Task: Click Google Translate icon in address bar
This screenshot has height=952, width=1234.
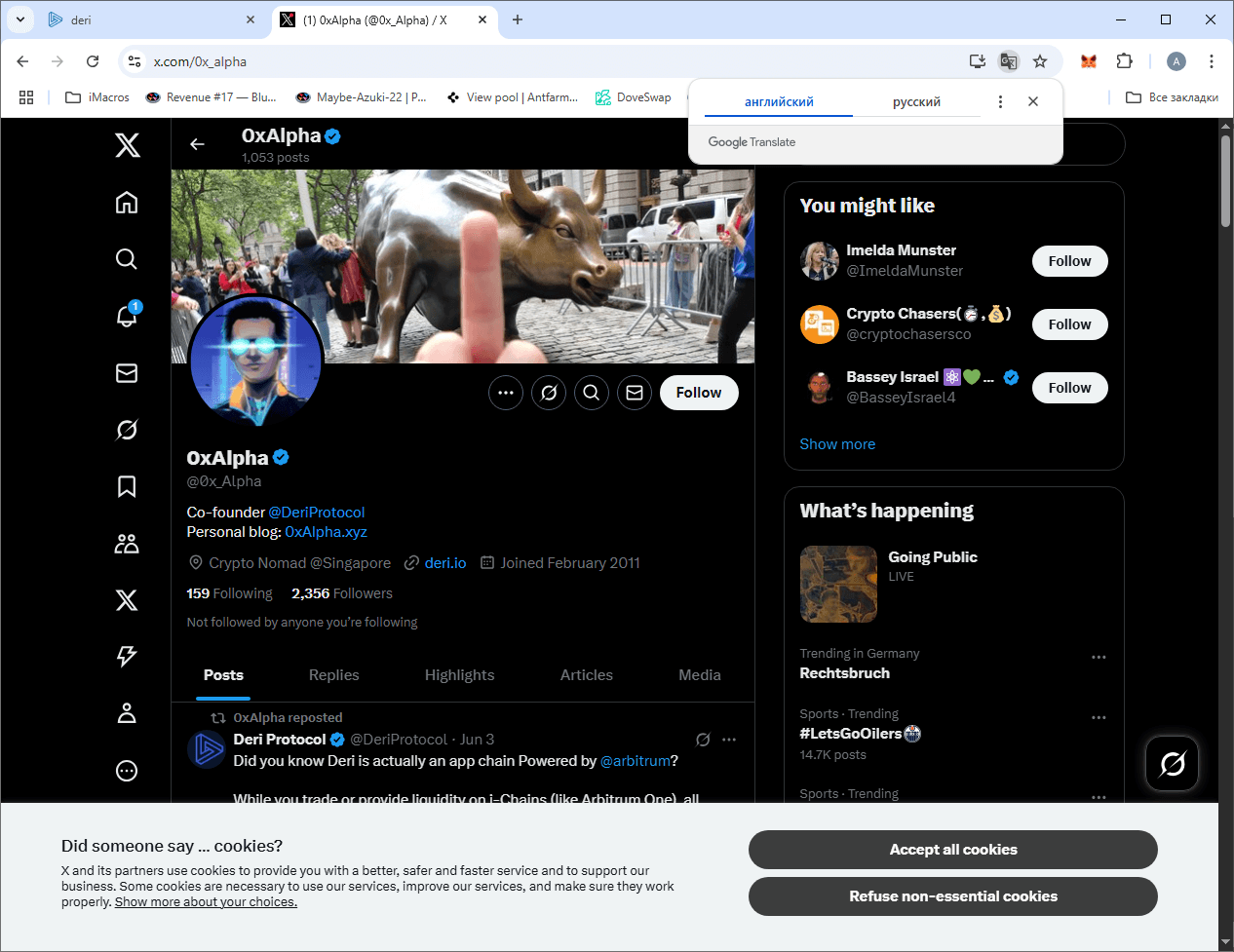Action: [x=1009, y=61]
